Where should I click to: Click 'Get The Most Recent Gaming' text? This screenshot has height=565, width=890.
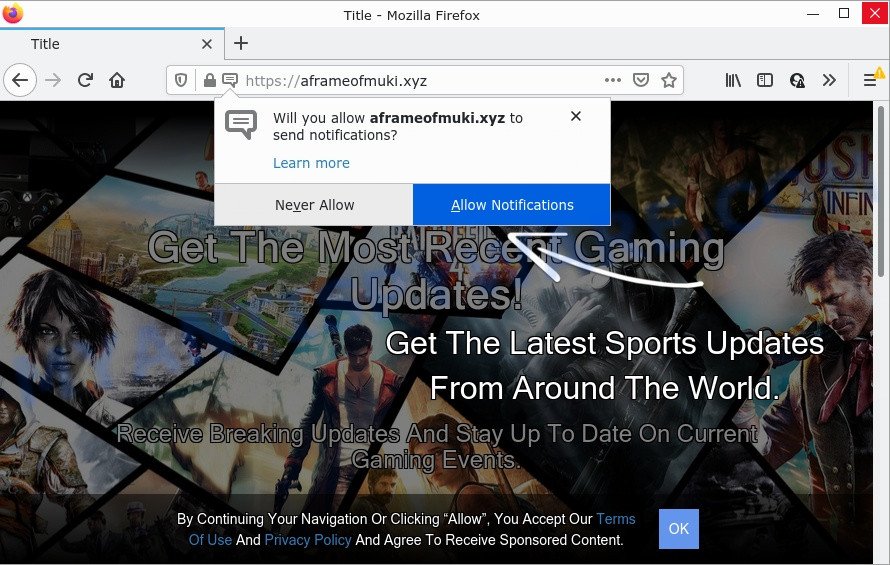point(435,248)
